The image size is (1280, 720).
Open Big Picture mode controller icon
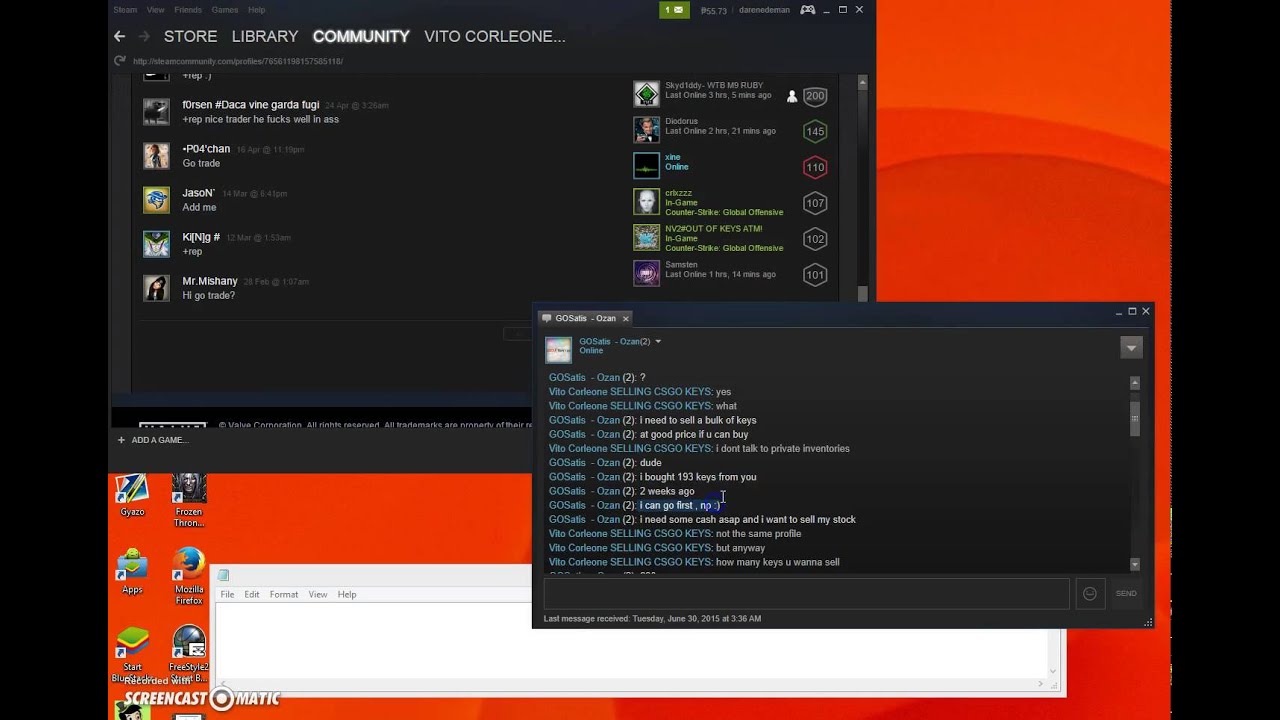[x=806, y=10]
